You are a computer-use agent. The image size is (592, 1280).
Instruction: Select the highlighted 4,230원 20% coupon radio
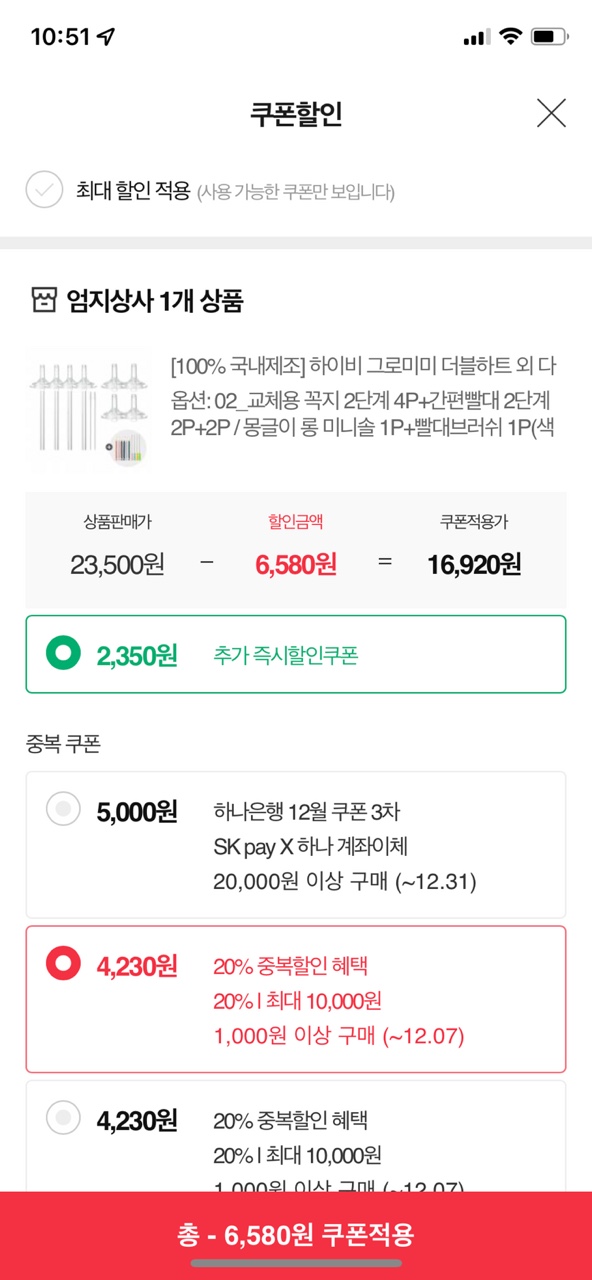[x=63, y=964]
